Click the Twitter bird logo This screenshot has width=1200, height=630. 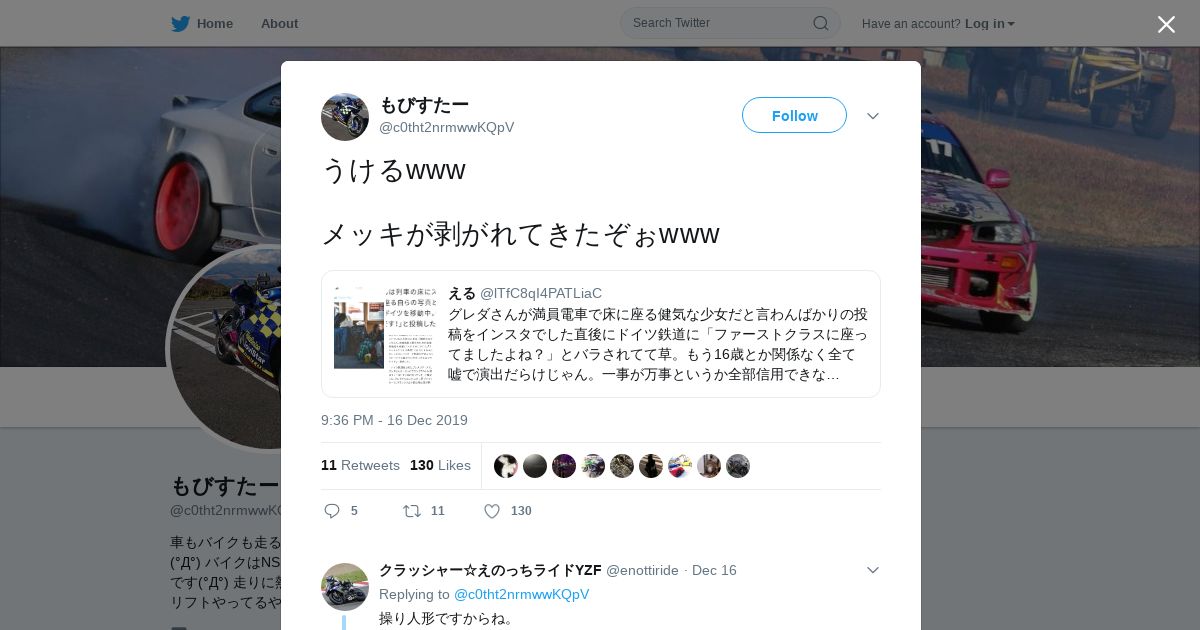[x=180, y=23]
